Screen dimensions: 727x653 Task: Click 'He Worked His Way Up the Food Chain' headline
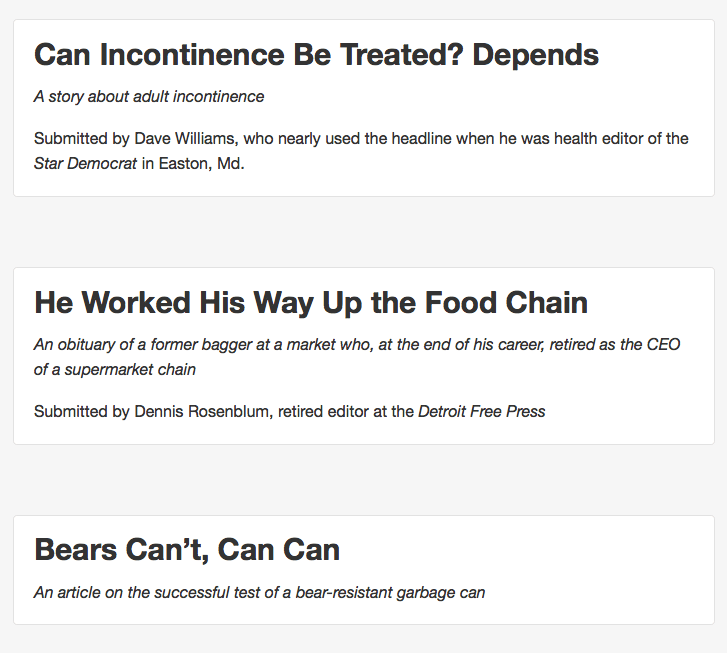[x=311, y=303]
